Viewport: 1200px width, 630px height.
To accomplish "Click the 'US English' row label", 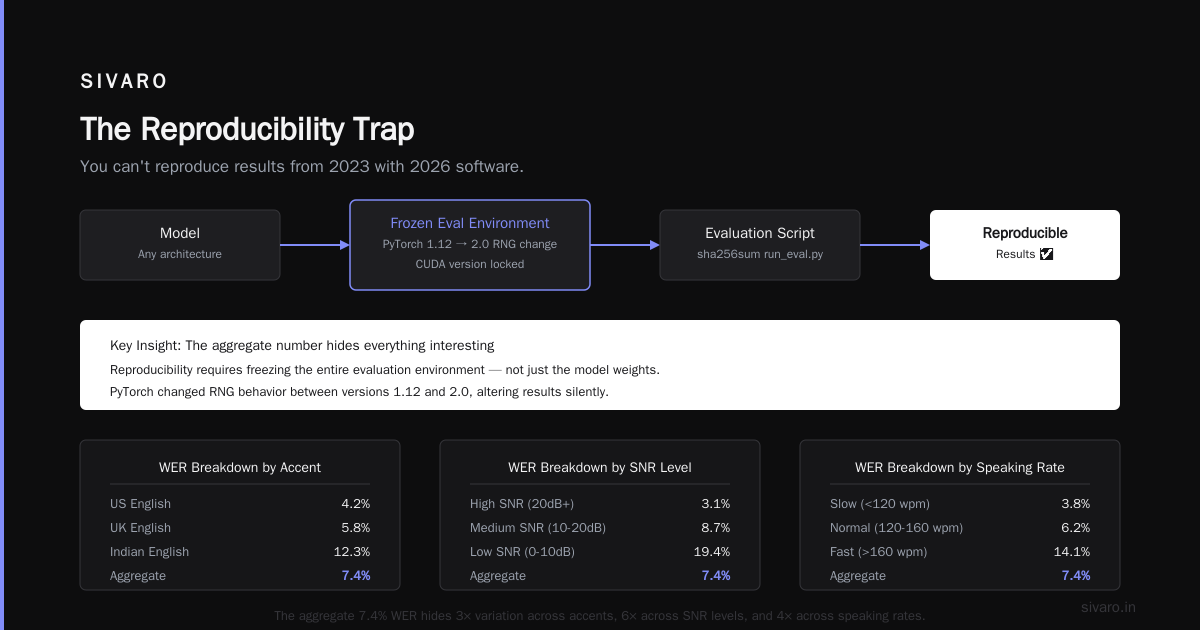I will click(x=140, y=504).
